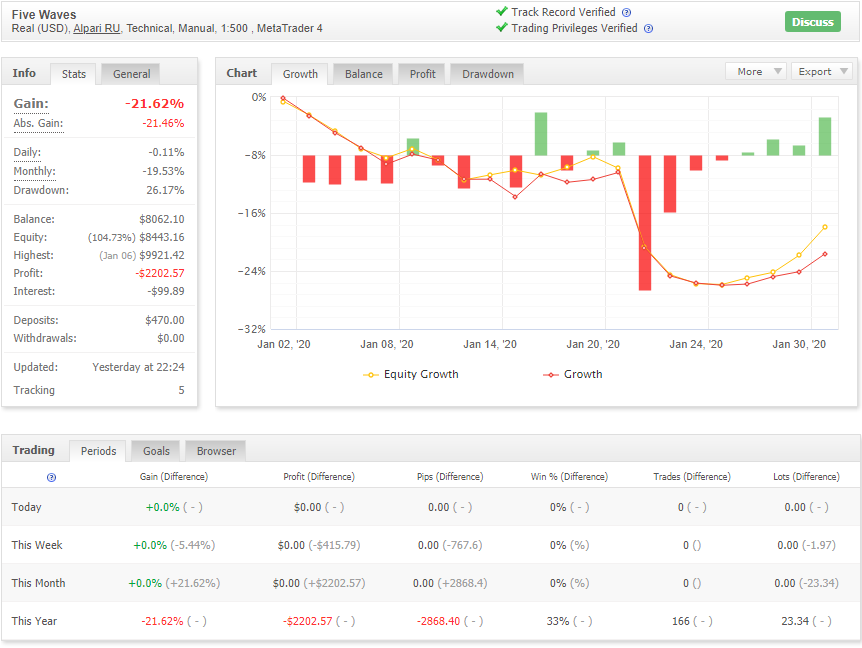The image size is (862, 648).
Task: Toggle Equity Growth series in legend
Action: (411, 374)
